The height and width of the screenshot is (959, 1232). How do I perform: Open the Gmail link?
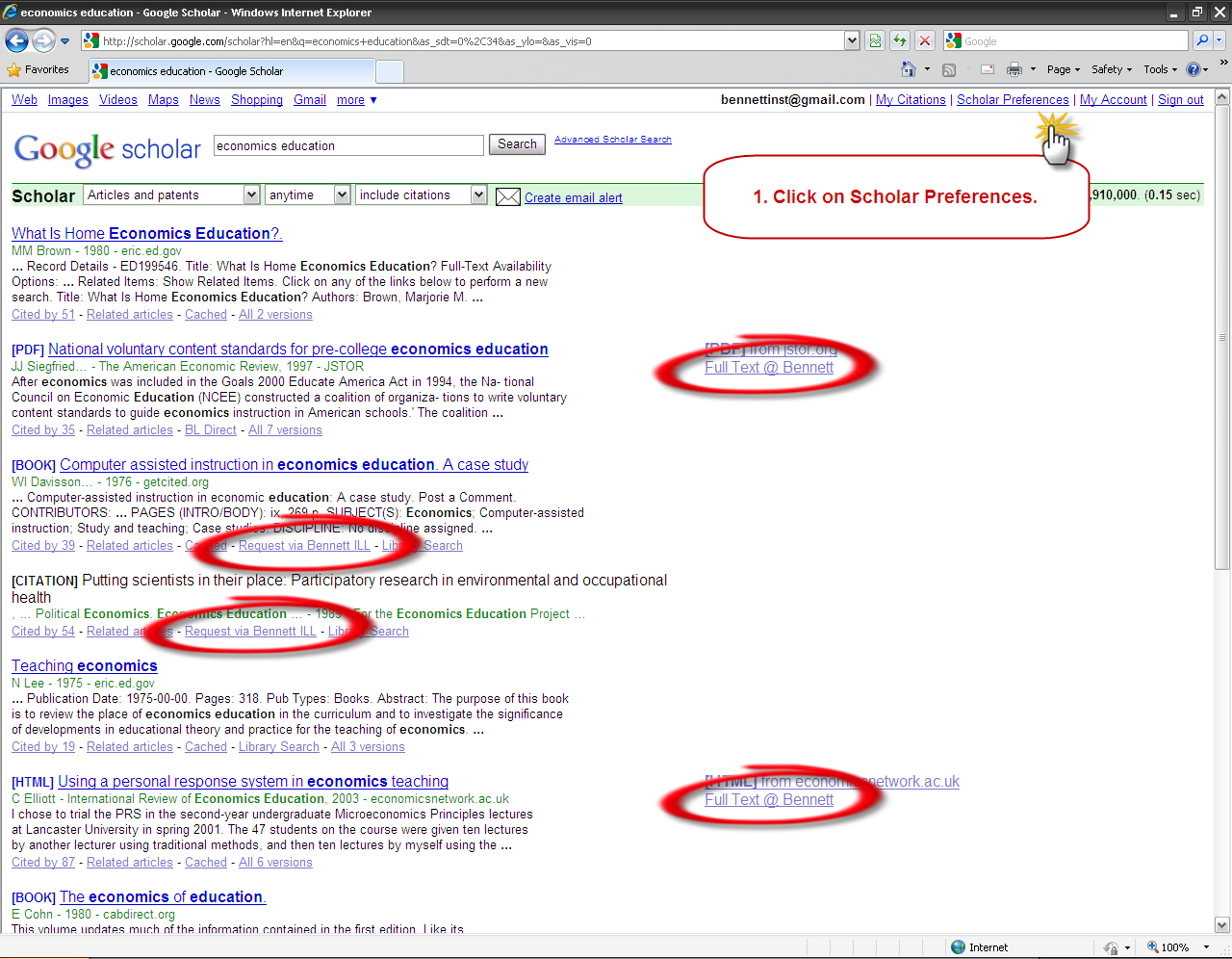pos(310,99)
